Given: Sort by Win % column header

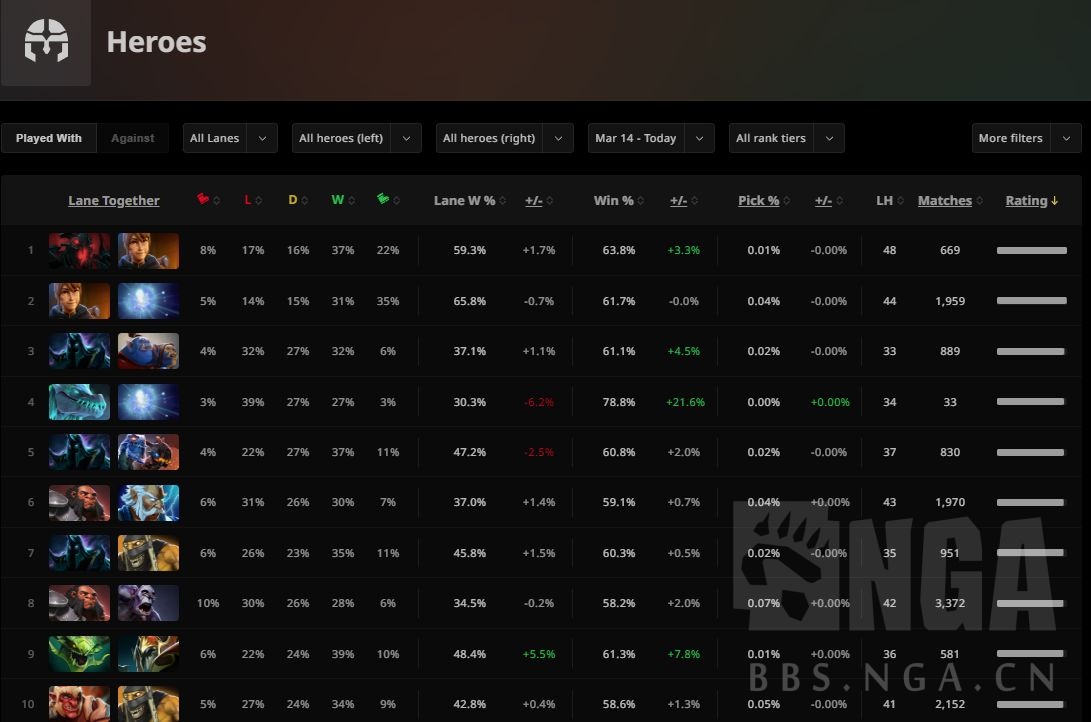Looking at the screenshot, I should (x=613, y=201).
